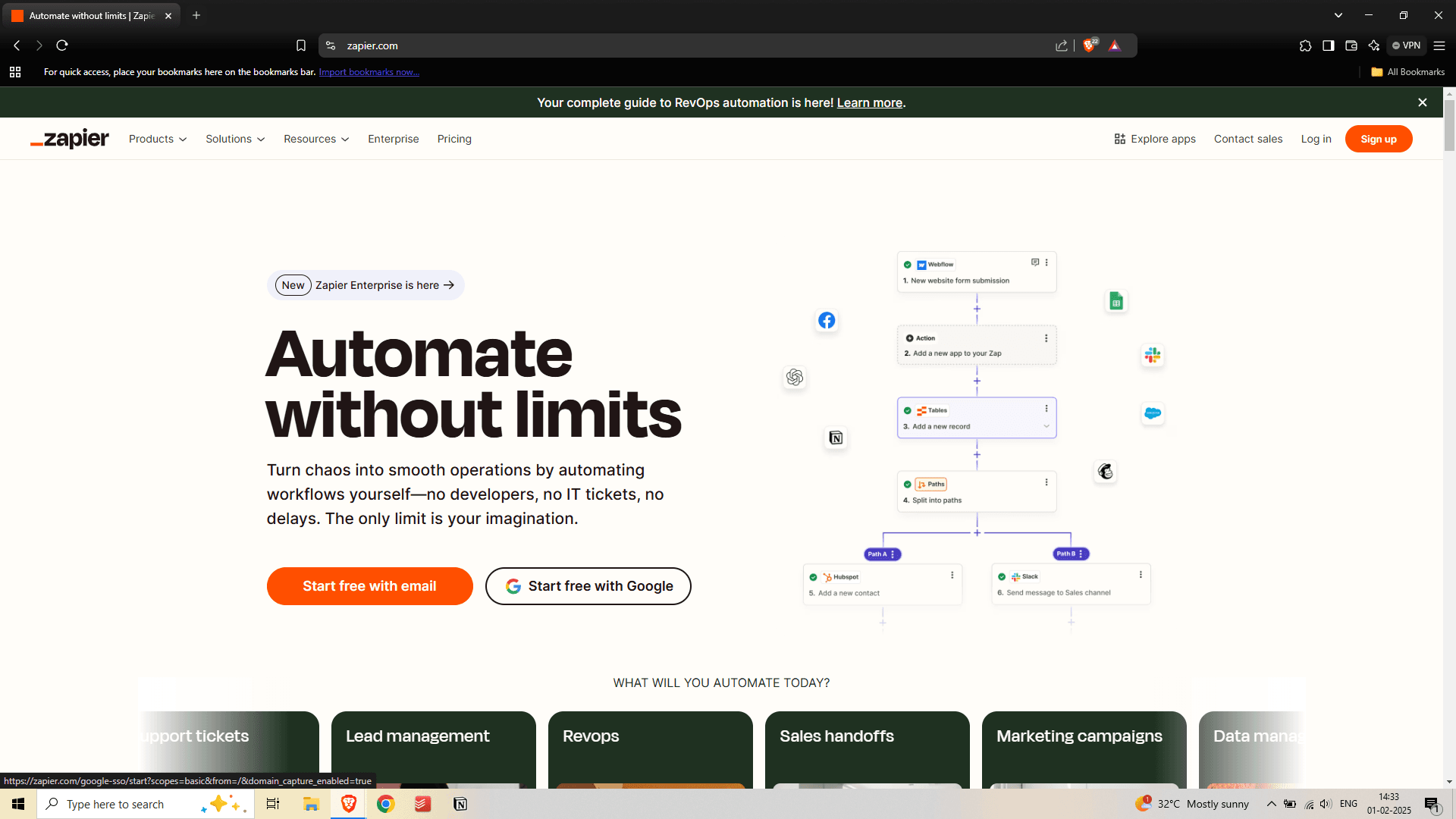
Task: Click the Google Sheets floating icon
Action: coord(1116,301)
